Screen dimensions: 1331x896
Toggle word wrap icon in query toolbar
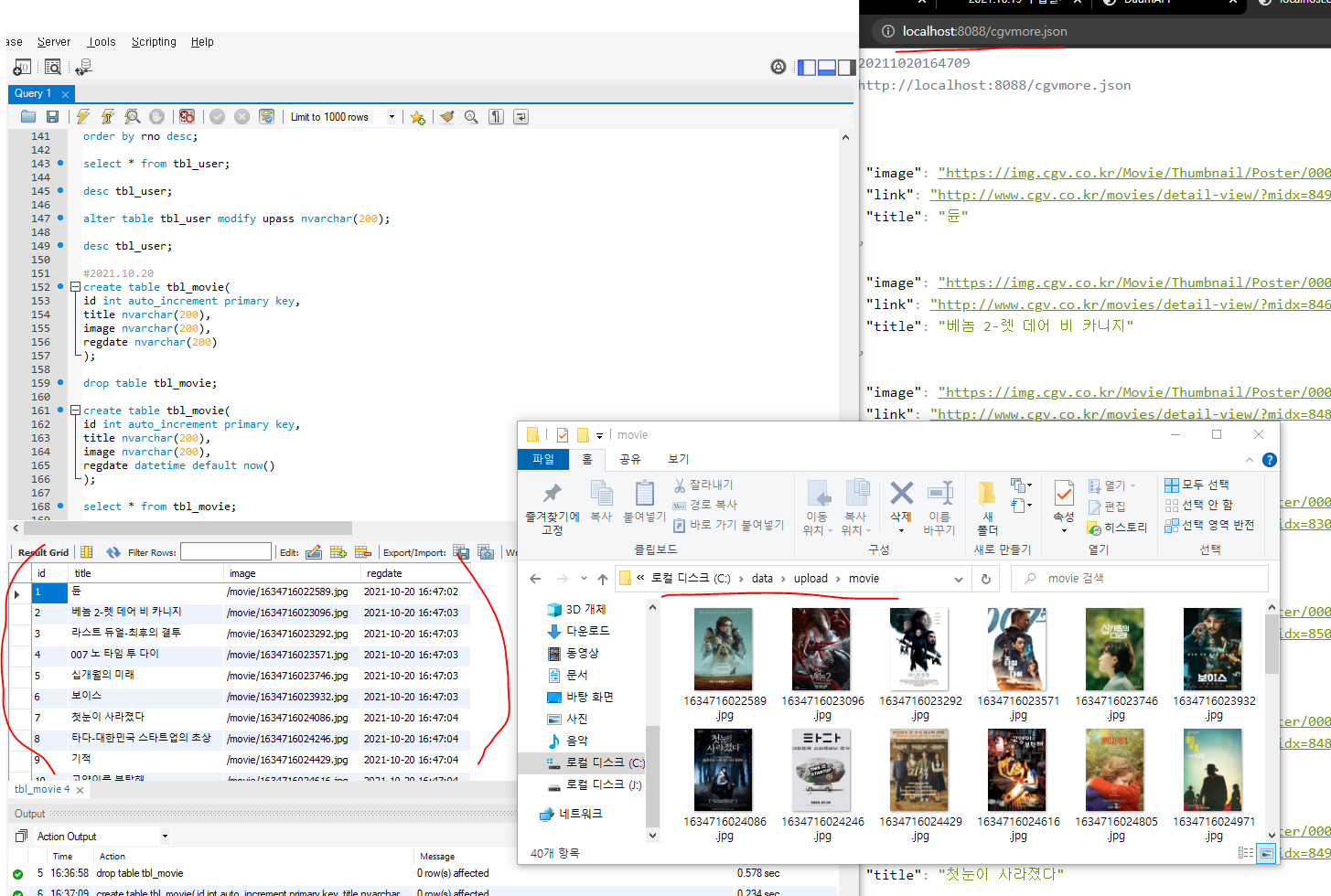pos(521,117)
